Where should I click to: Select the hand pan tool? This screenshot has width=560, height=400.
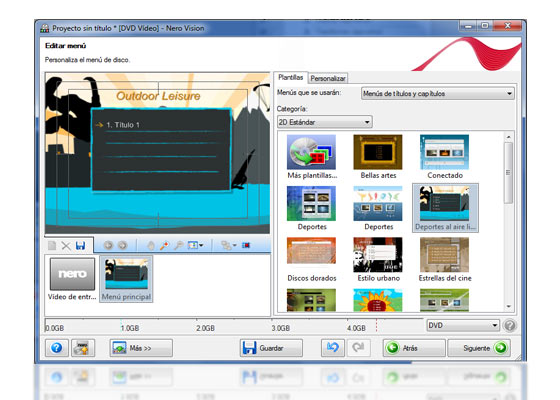pyautogui.click(x=151, y=245)
